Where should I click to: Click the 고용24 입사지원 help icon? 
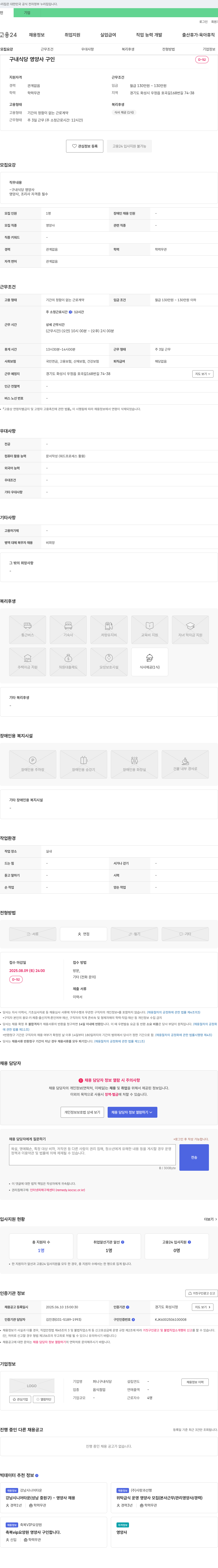point(190,1242)
